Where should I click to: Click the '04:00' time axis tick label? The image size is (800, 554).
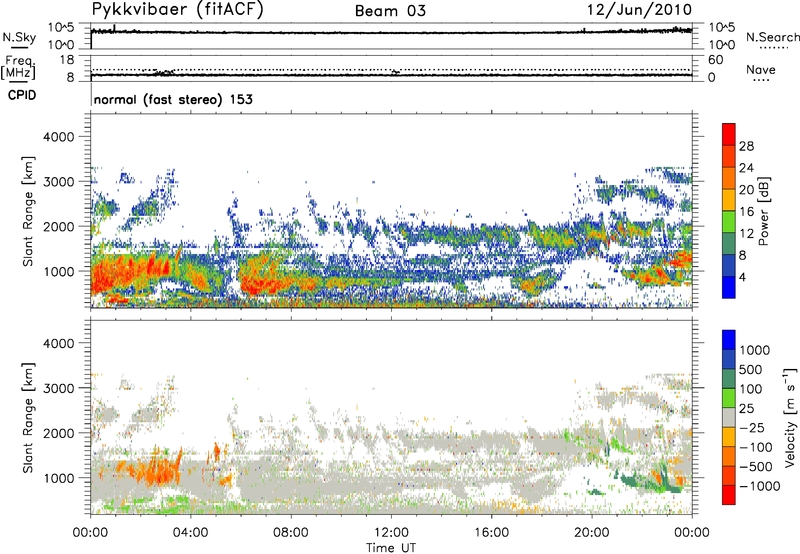(190, 533)
